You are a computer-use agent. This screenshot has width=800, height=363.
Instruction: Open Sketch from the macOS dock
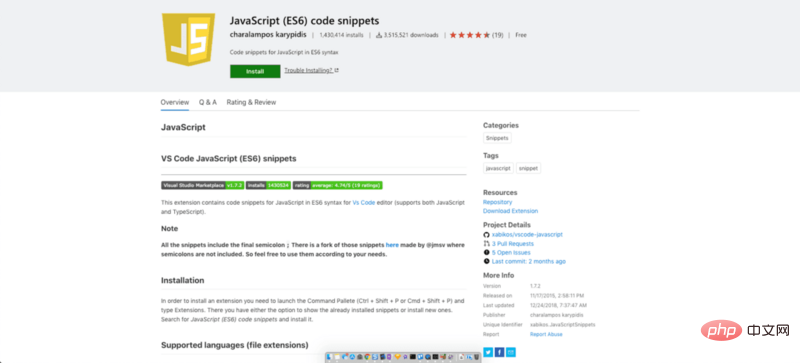pos(397,357)
